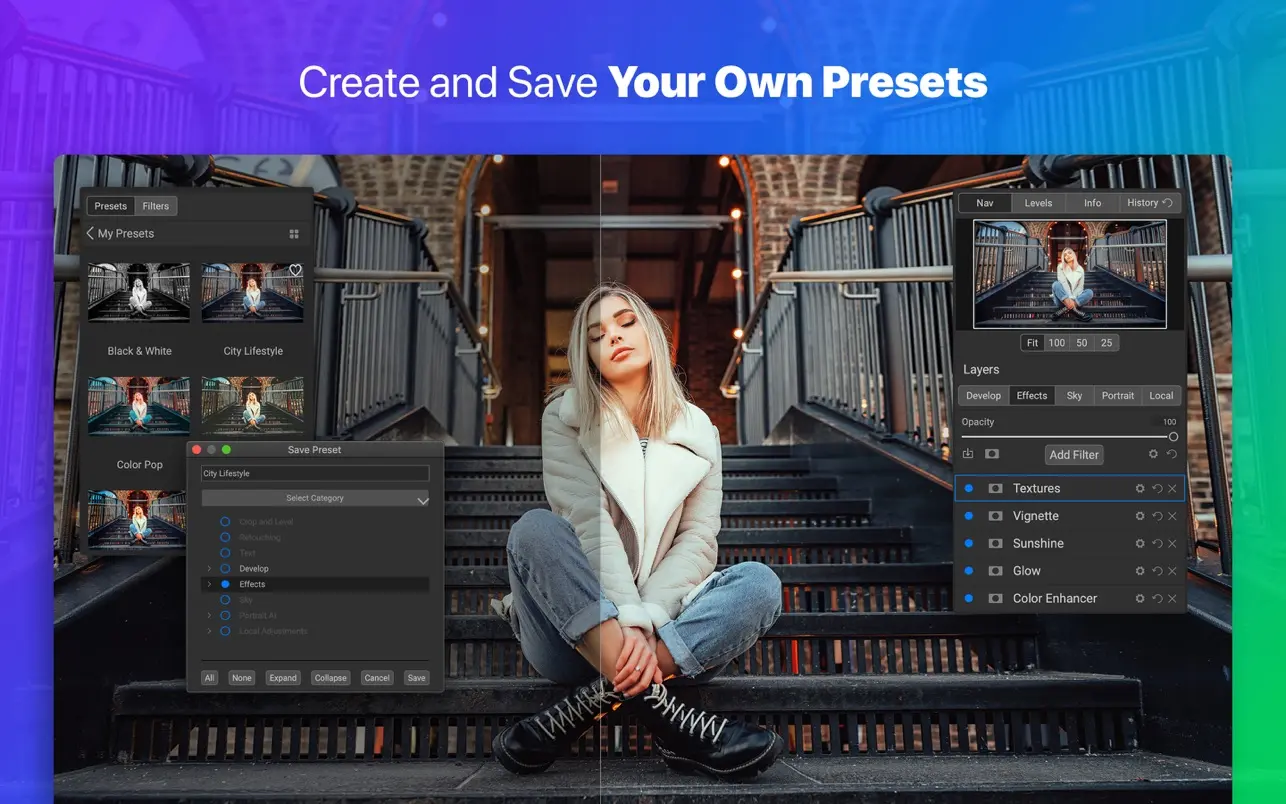Expand the Develop tree item
This screenshot has height=804, width=1286.
(x=209, y=569)
